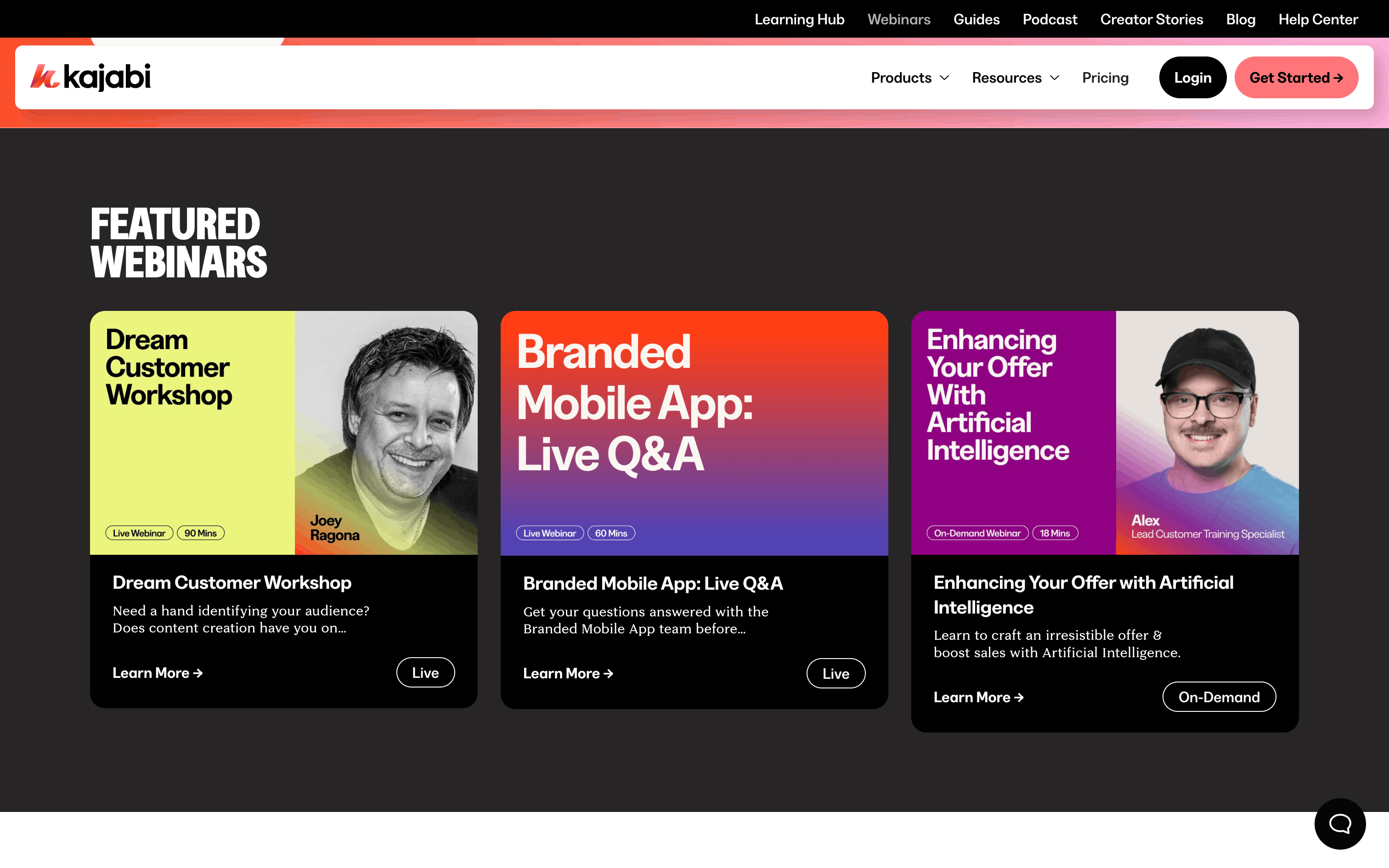Click the Branded Mobile App thumbnail image
1389x868 pixels.
tap(694, 433)
